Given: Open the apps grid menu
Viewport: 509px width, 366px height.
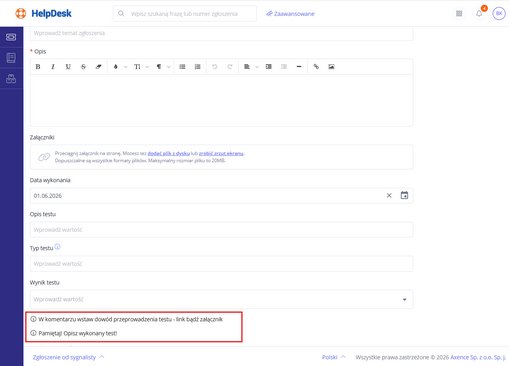Looking at the screenshot, I should click(x=459, y=14).
